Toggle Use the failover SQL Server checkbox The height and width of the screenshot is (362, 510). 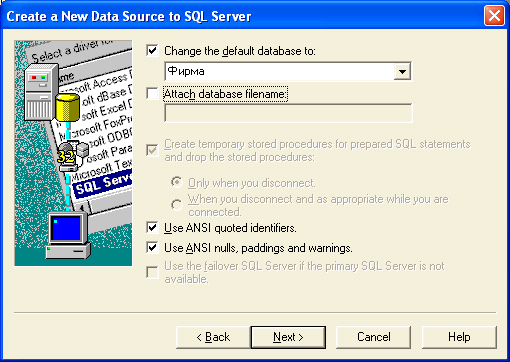(x=152, y=272)
